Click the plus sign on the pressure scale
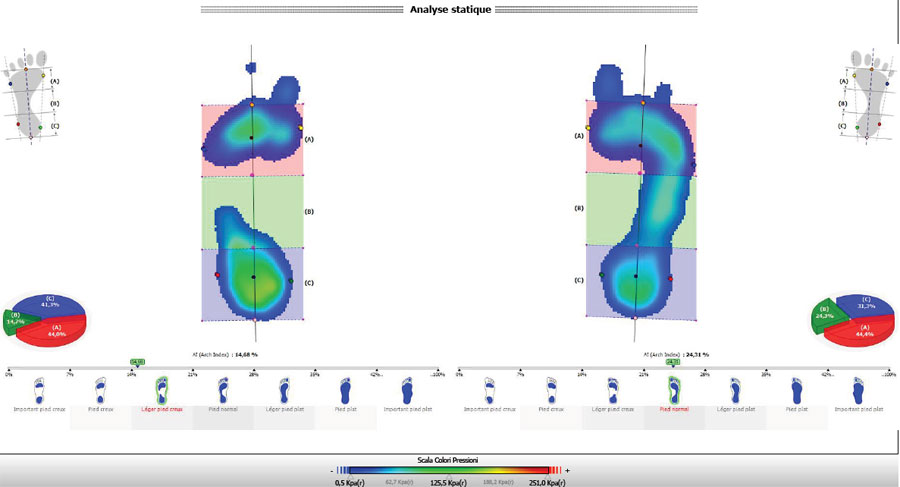This screenshot has height=487, width=900. [567, 469]
